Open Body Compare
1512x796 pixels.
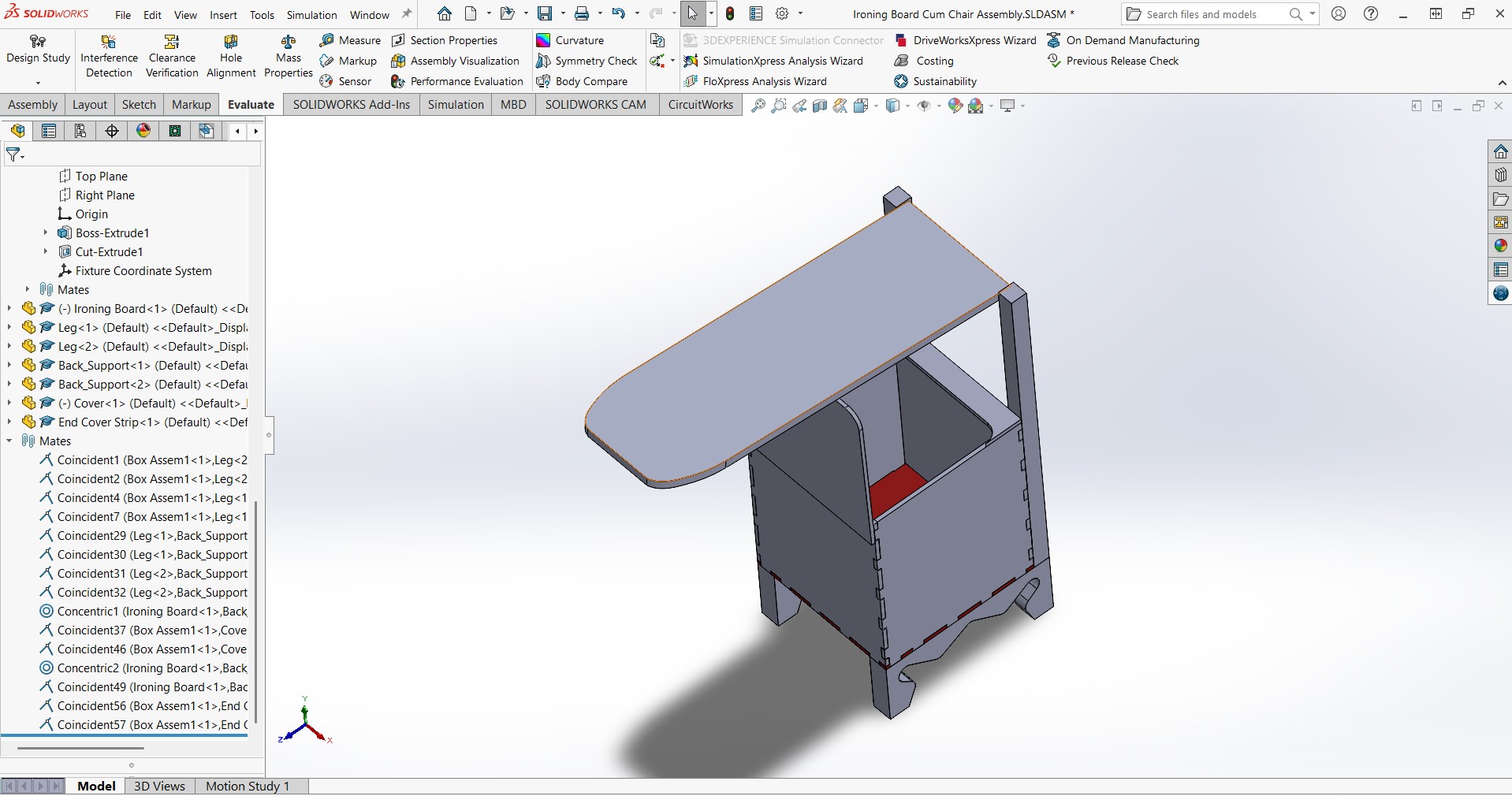pyautogui.click(x=581, y=81)
